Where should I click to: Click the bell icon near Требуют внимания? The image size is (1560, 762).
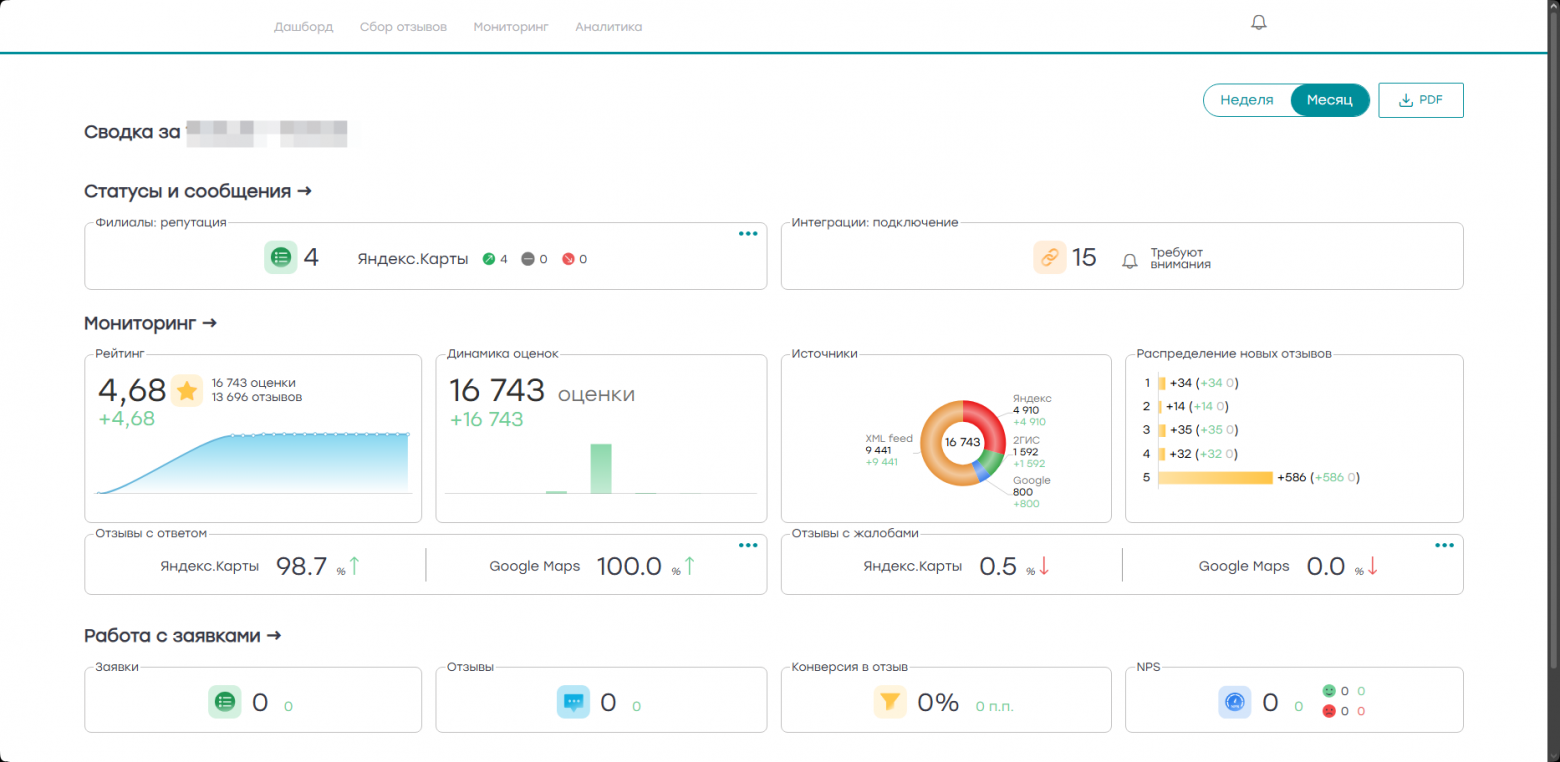pyautogui.click(x=1130, y=260)
